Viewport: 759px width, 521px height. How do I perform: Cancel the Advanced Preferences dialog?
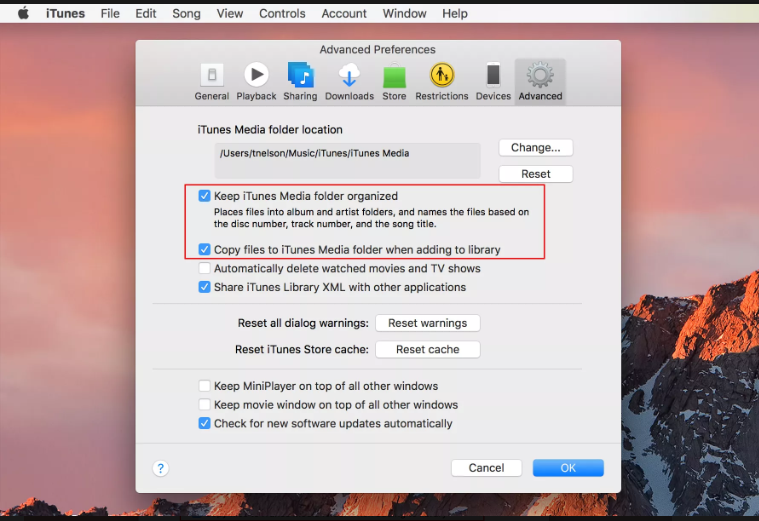(x=486, y=468)
